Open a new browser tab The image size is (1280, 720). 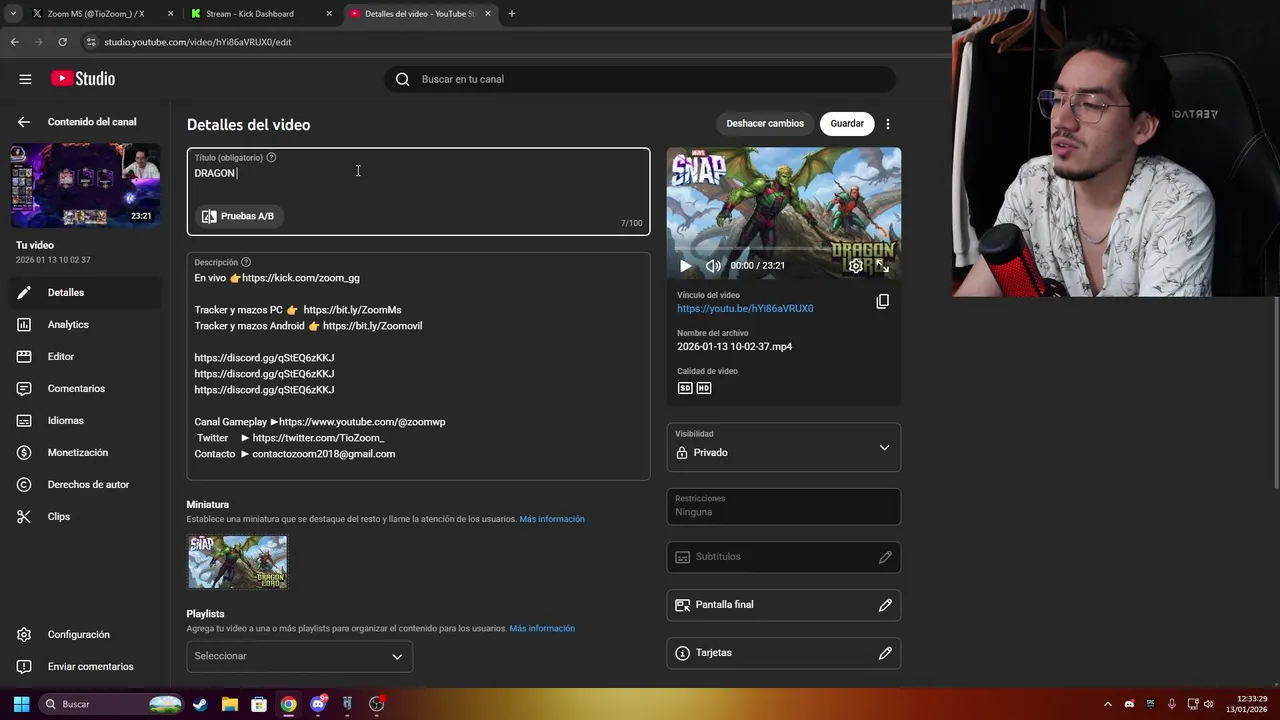(512, 14)
